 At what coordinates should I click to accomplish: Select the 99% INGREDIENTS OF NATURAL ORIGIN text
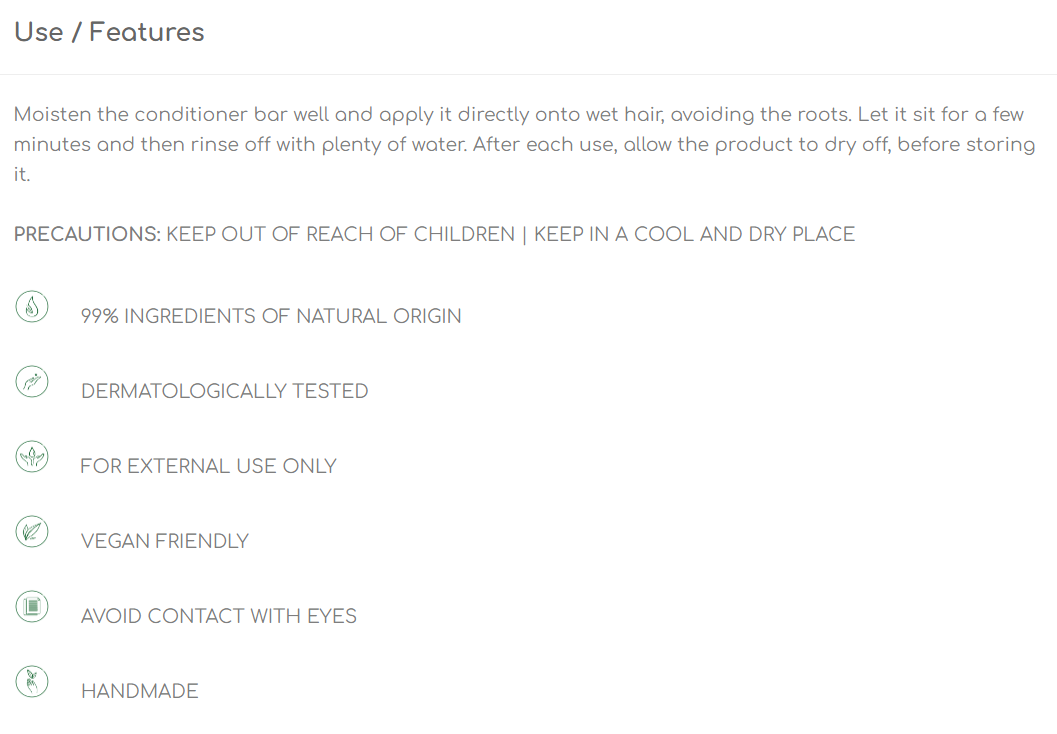coord(271,316)
